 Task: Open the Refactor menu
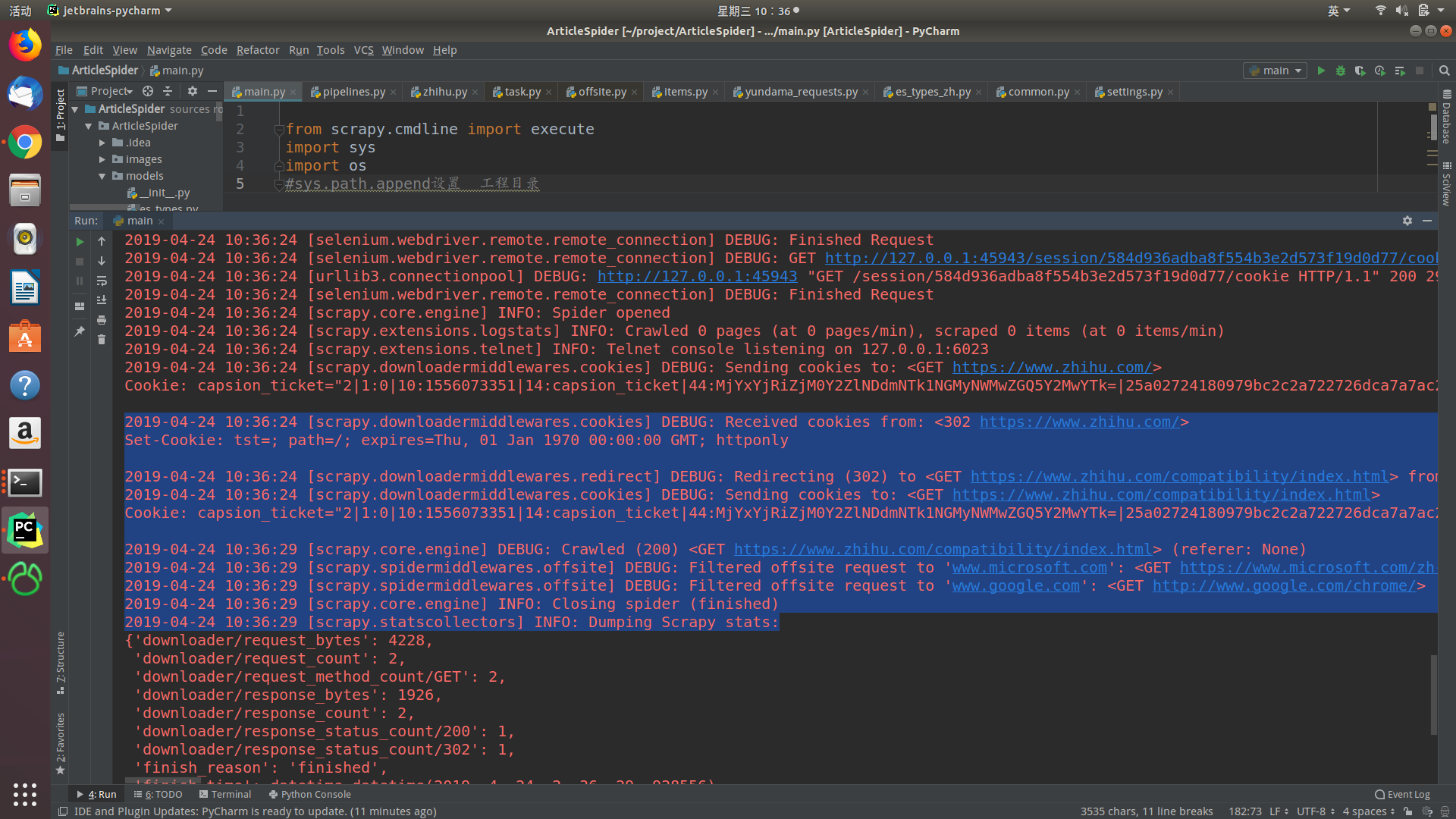pyautogui.click(x=257, y=50)
